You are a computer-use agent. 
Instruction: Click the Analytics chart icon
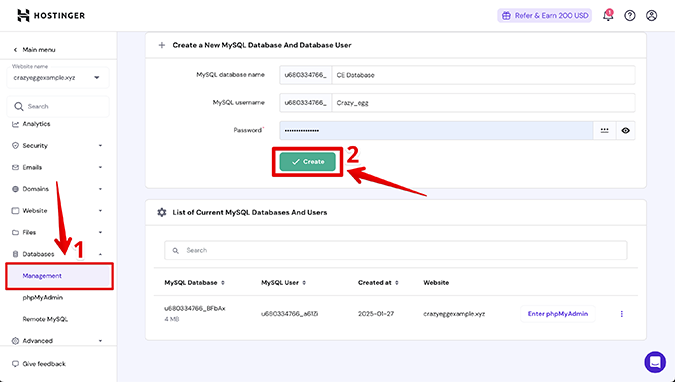[x=15, y=124]
